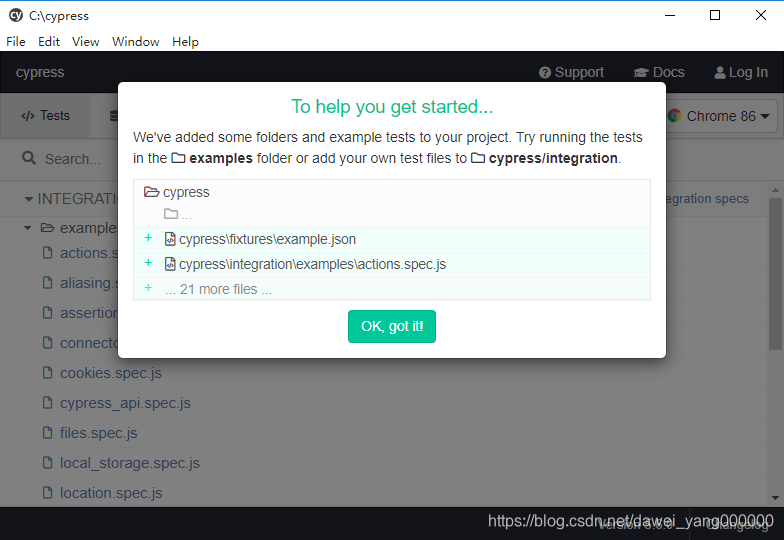Click code file icon for actions.spec.js in dialog
This screenshot has height=540, width=784.
point(170,264)
